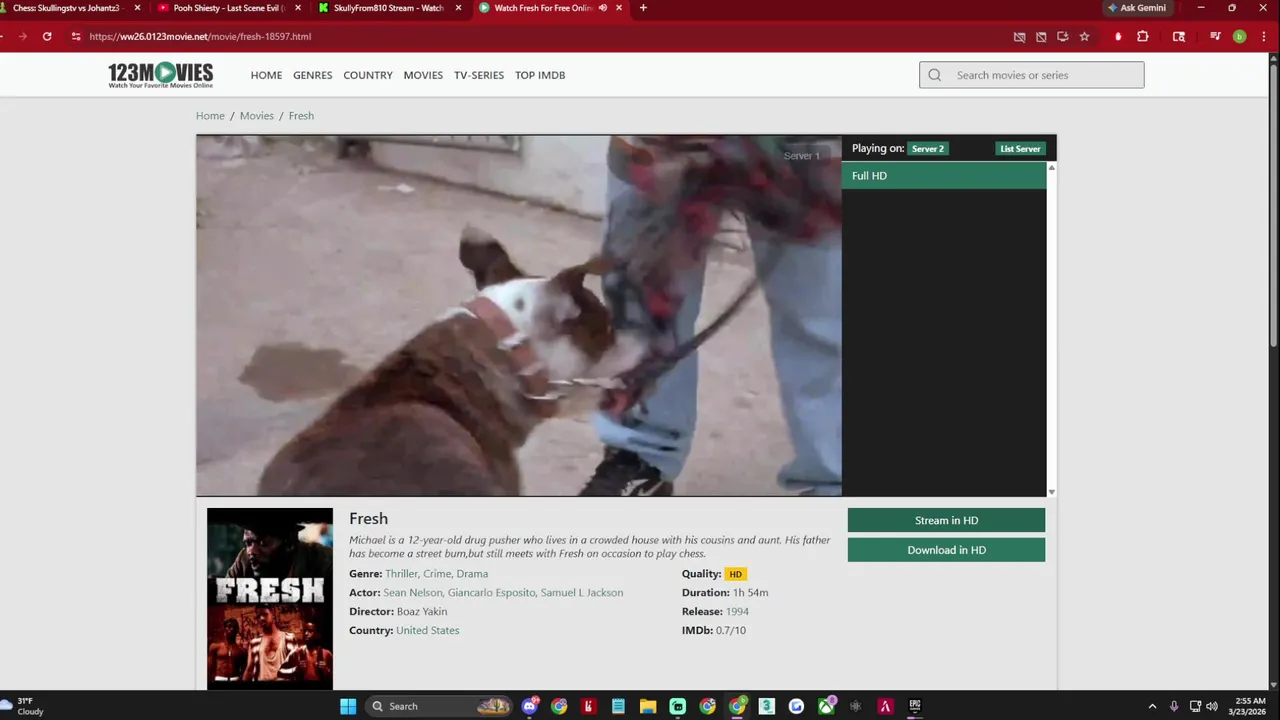Viewport: 1280px width, 720px height.
Task: Click the Ask Gemini button
Action: (x=1136, y=8)
